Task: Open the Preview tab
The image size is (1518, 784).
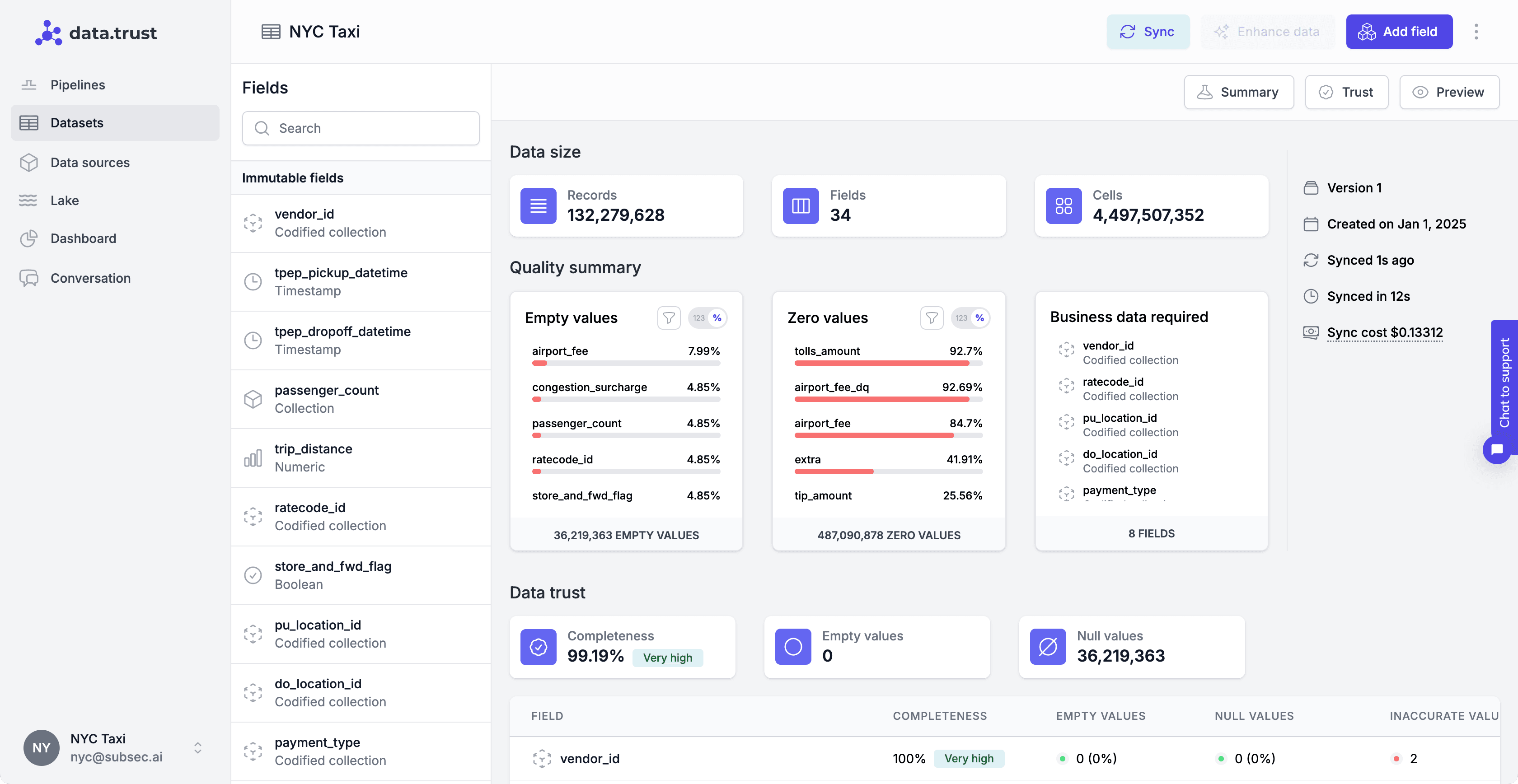Action: point(1450,92)
